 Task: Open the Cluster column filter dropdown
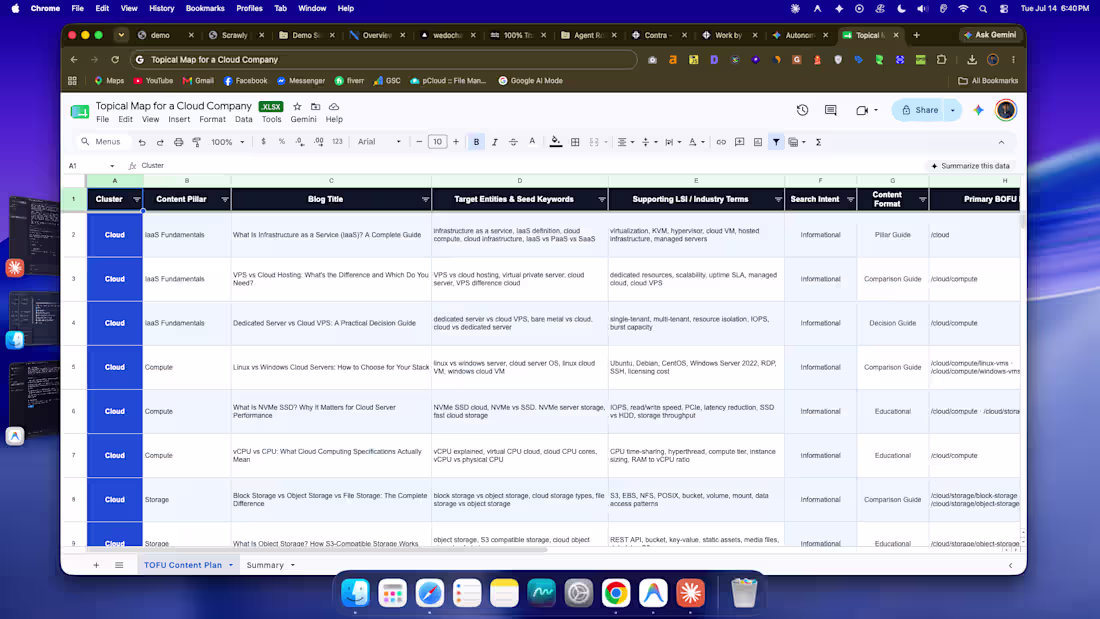(x=137, y=199)
